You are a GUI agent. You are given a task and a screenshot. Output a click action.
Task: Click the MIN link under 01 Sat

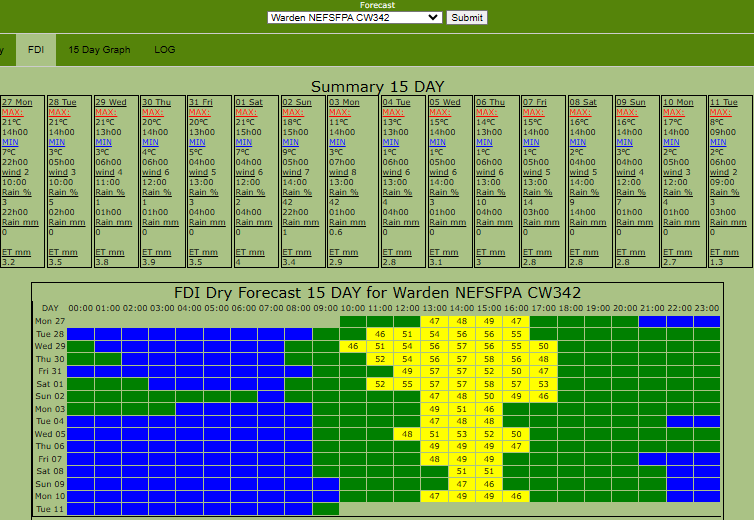pos(244,141)
